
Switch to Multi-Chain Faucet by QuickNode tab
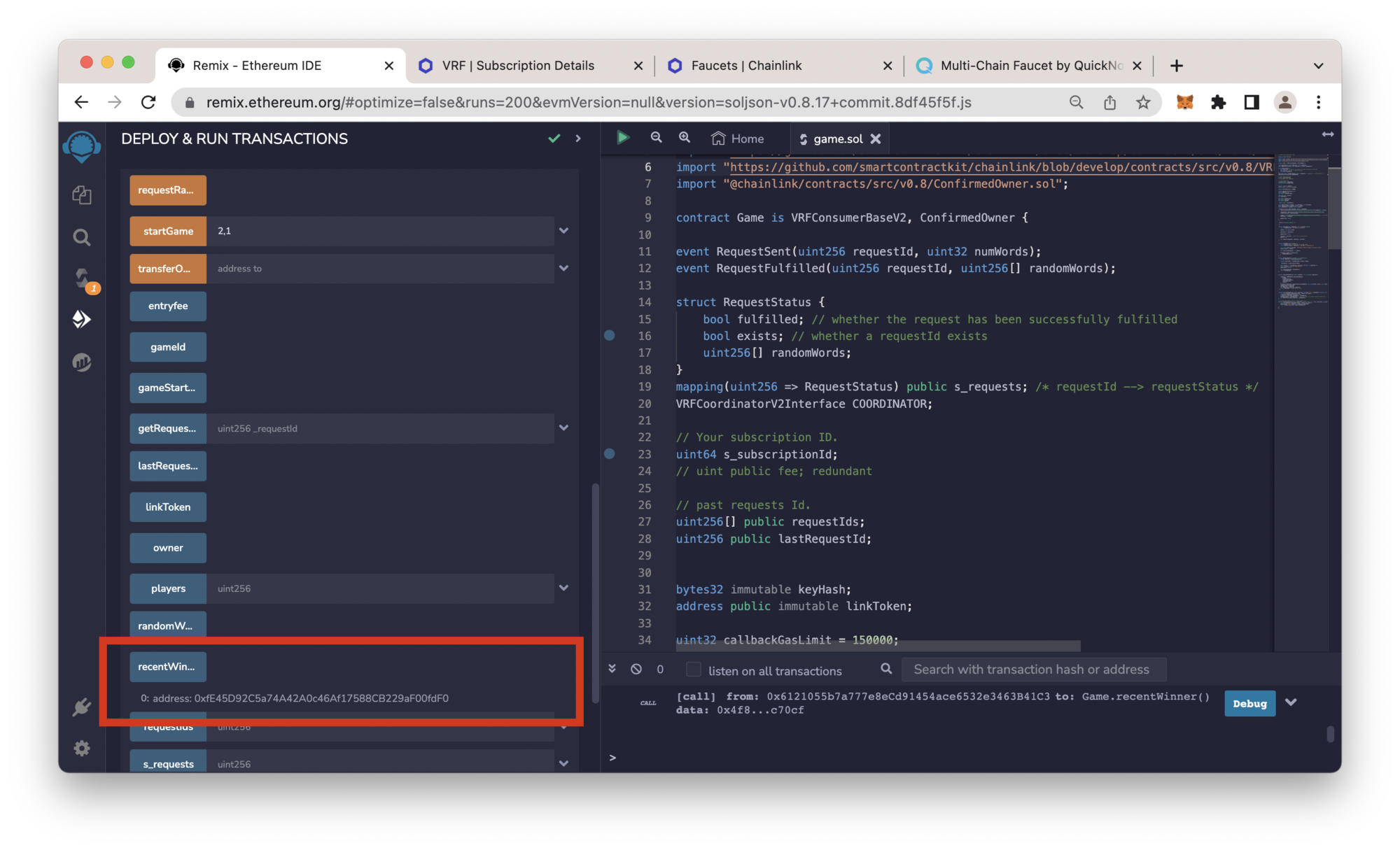(1028, 66)
